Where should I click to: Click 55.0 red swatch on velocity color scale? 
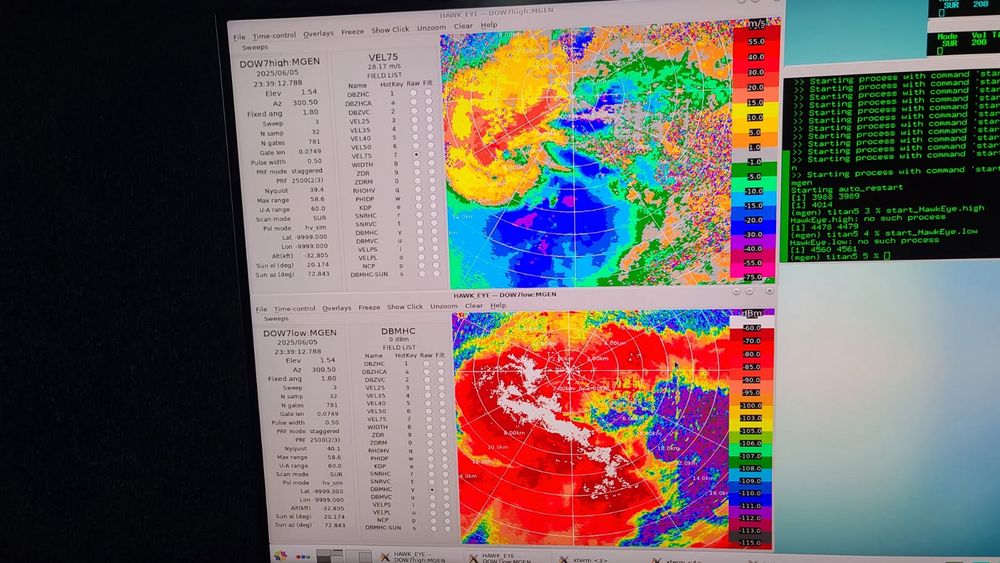click(756, 41)
